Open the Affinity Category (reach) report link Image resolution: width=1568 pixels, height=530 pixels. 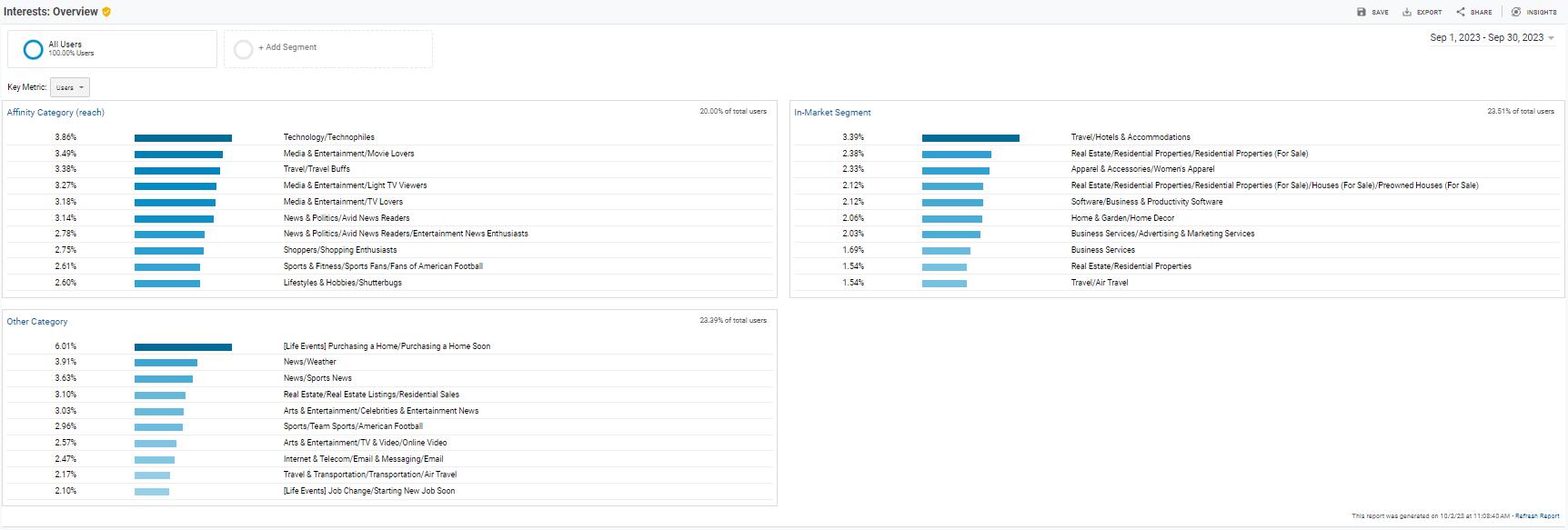[55, 113]
